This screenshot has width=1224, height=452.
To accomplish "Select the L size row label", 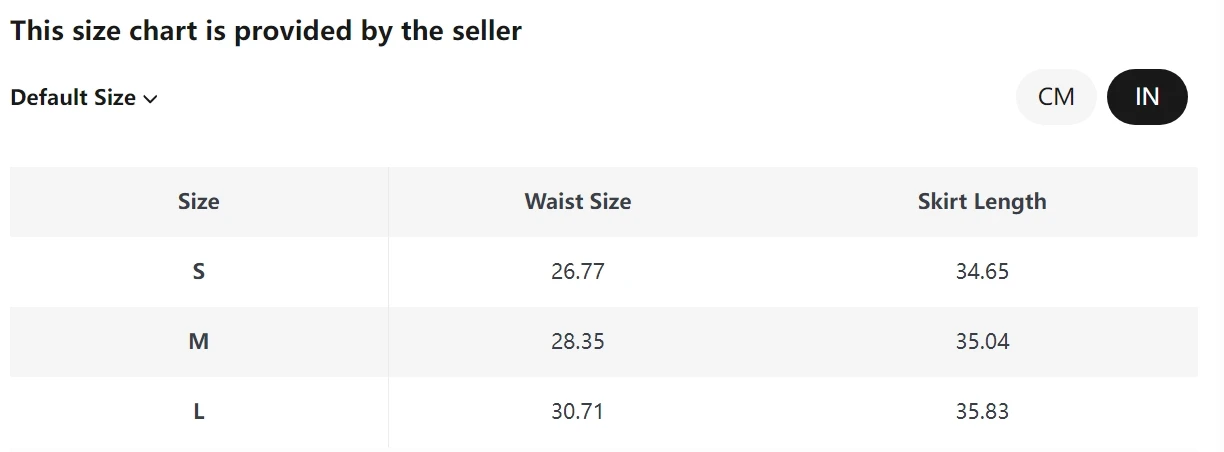I will 199,411.
